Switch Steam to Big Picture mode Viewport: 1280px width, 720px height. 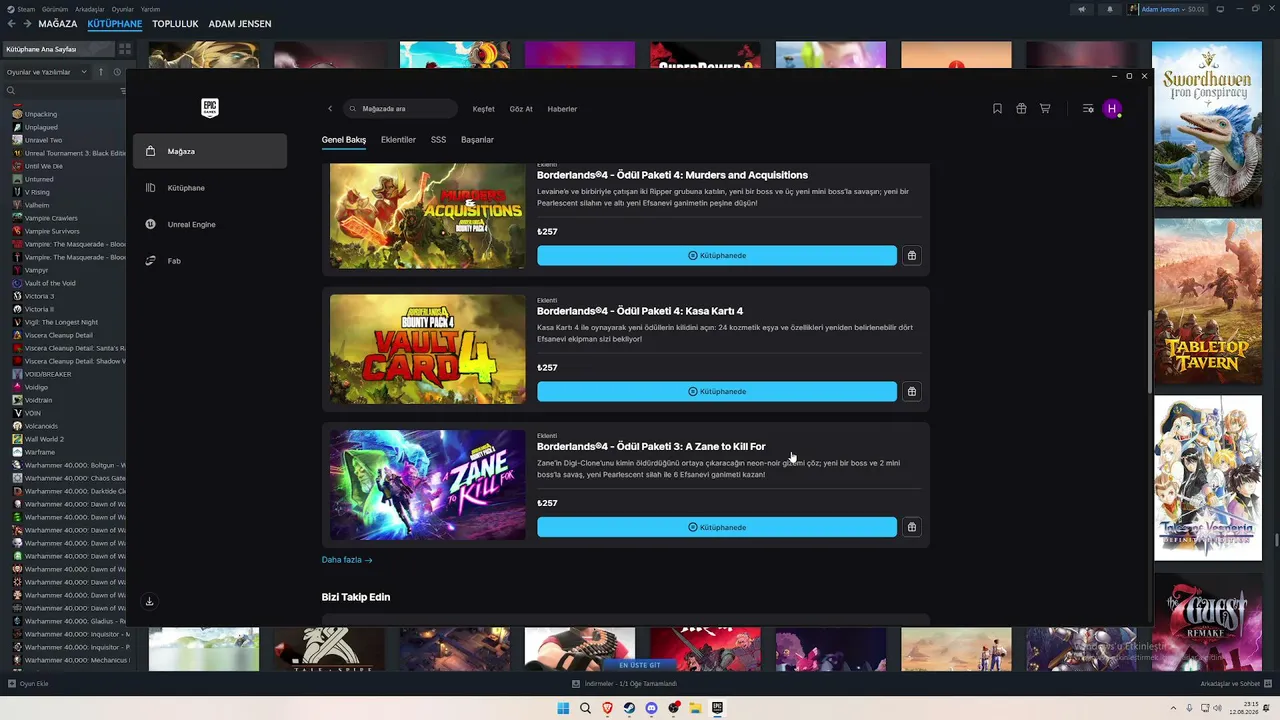click(x=1220, y=9)
